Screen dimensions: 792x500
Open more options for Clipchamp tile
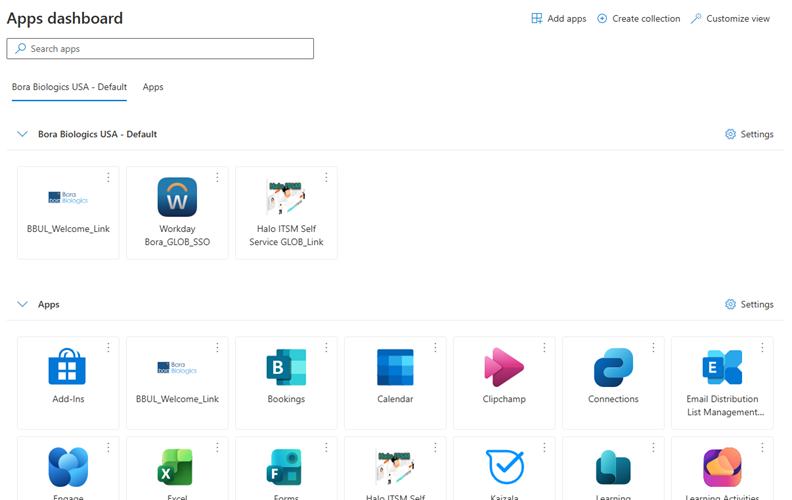pyautogui.click(x=544, y=347)
